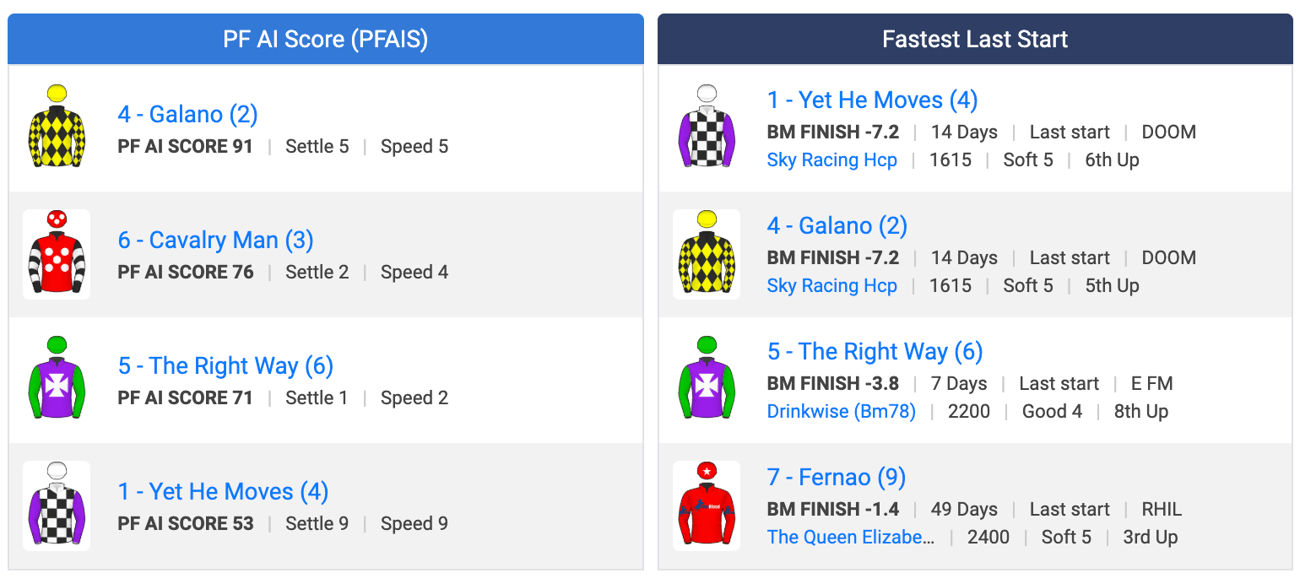The width and height of the screenshot is (1300, 584).
Task: Open '1 - Yet He Moves (4)' in Fastest Last Start
Action: (873, 100)
